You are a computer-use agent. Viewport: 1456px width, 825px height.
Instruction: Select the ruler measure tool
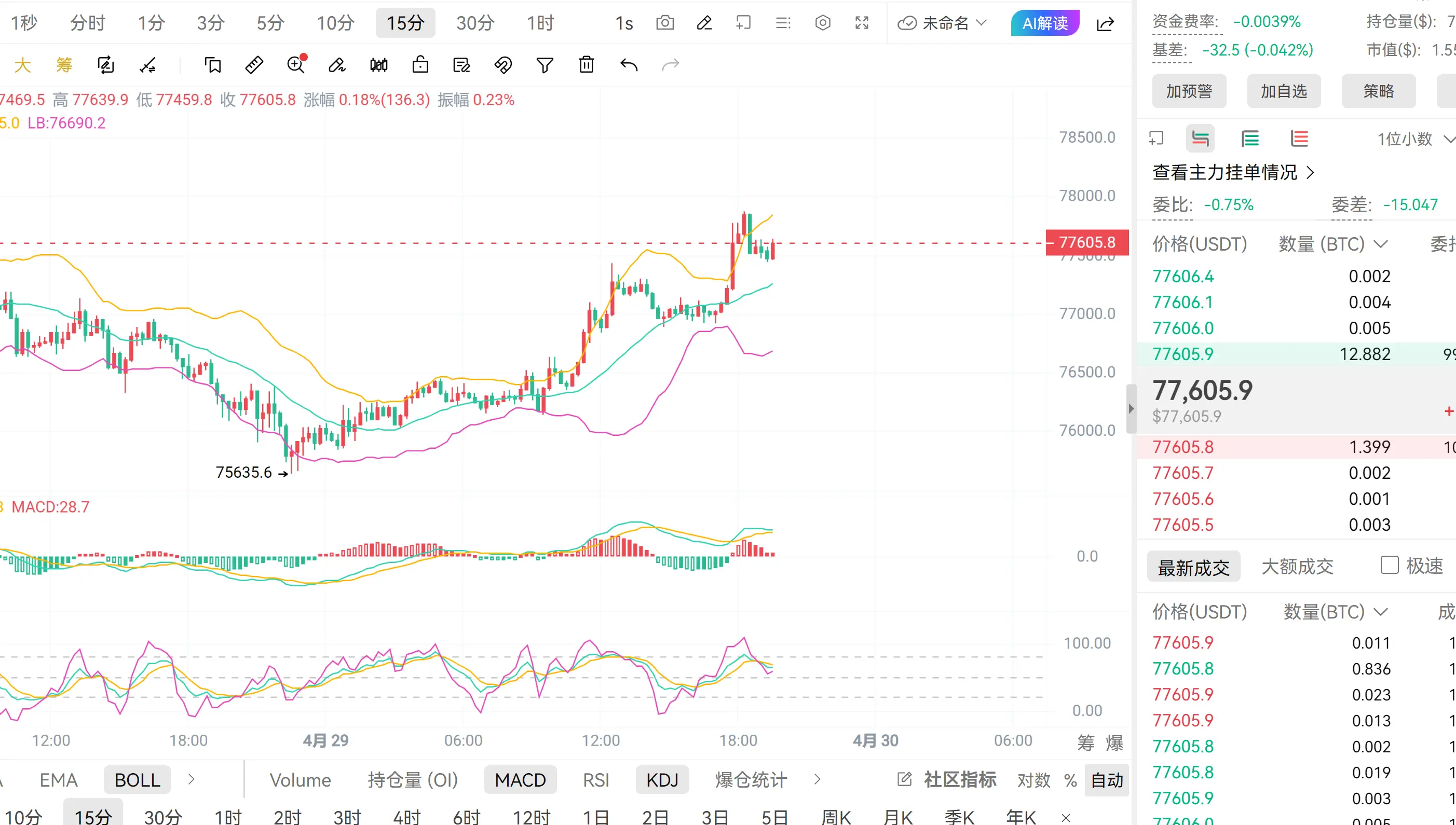coord(254,65)
